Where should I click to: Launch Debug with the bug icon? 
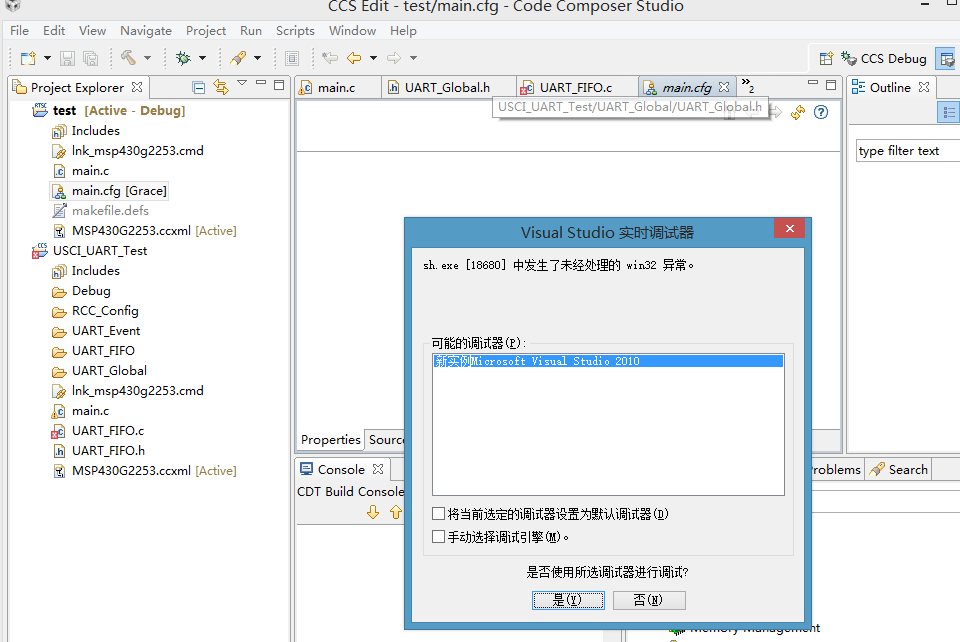183,58
